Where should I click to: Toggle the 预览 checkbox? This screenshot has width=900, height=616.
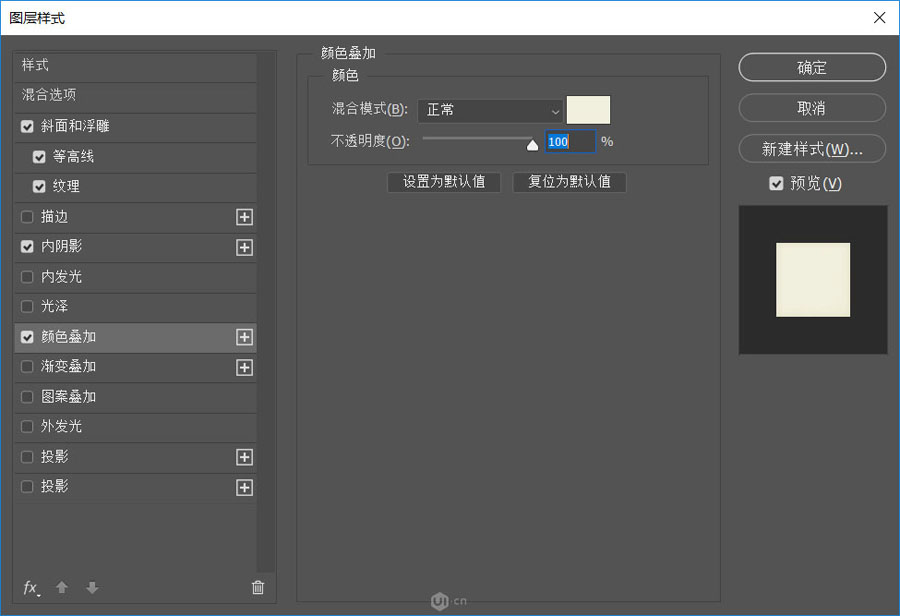(777, 183)
